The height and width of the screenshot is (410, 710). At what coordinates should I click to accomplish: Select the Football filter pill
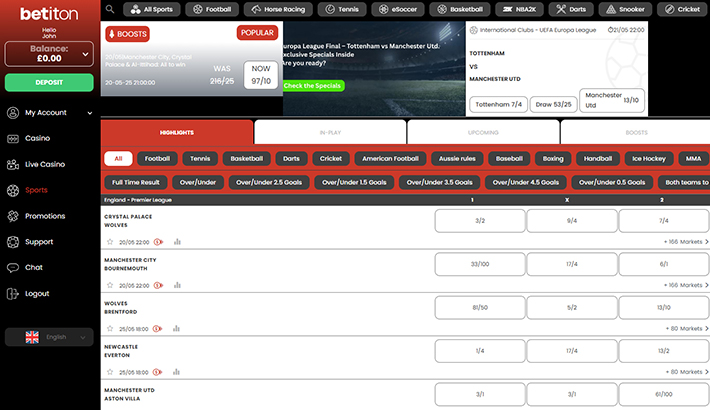pos(157,159)
